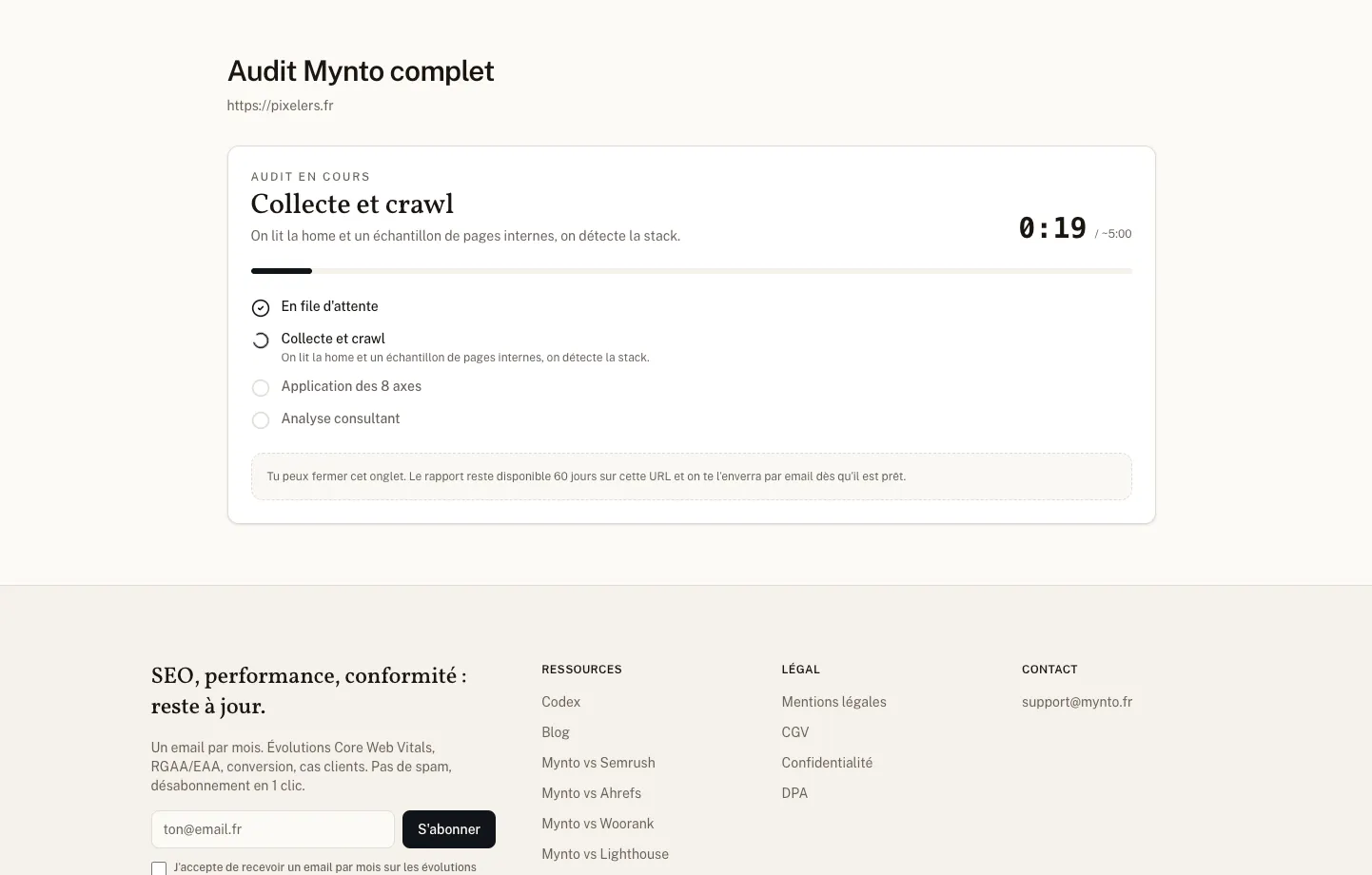Click the AUDIT EN COURS label
Image resolution: width=1372 pixels, height=875 pixels.
[311, 177]
